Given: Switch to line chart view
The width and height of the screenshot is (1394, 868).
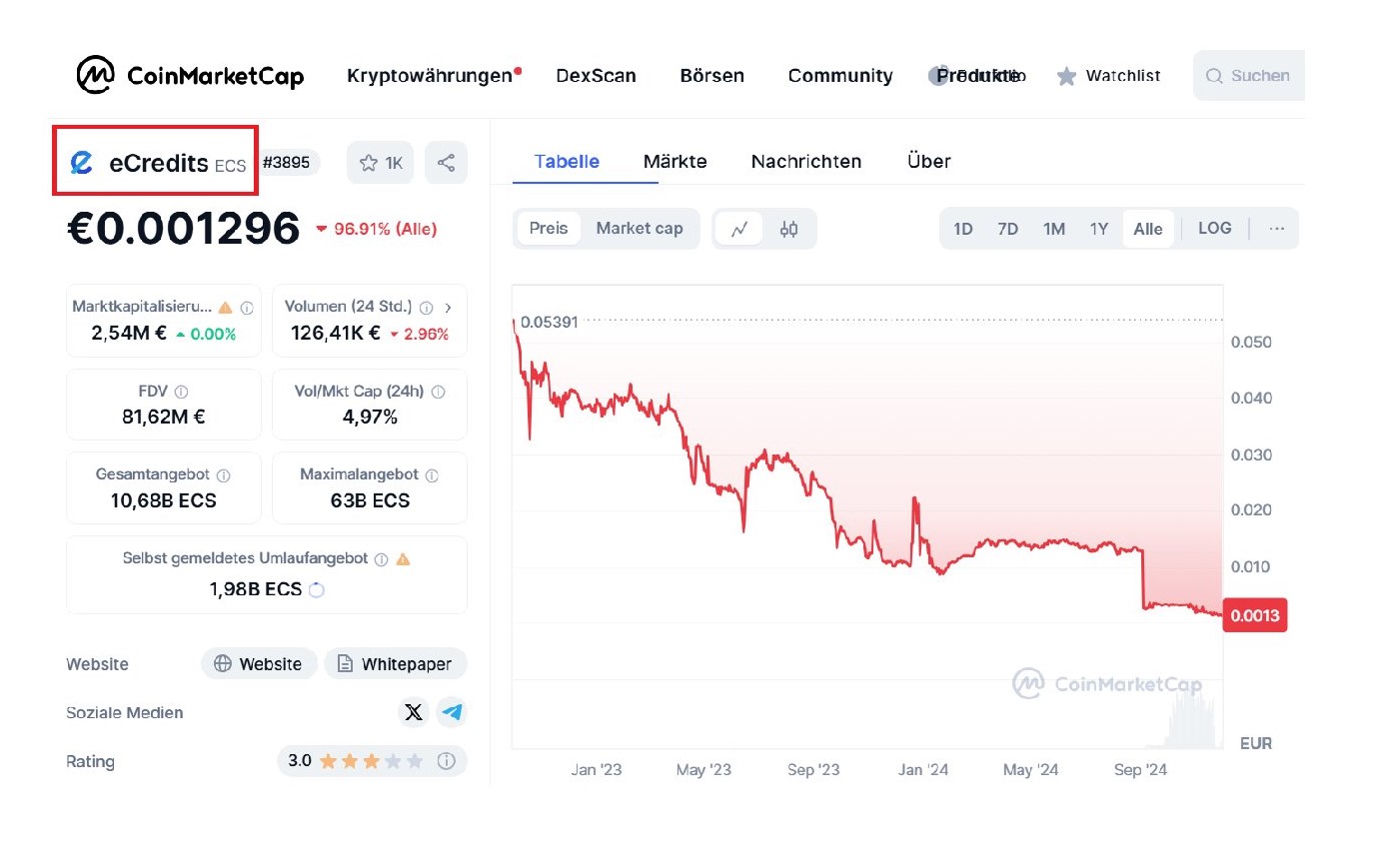Looking at the screenshot, I should [x=739, y=229].
